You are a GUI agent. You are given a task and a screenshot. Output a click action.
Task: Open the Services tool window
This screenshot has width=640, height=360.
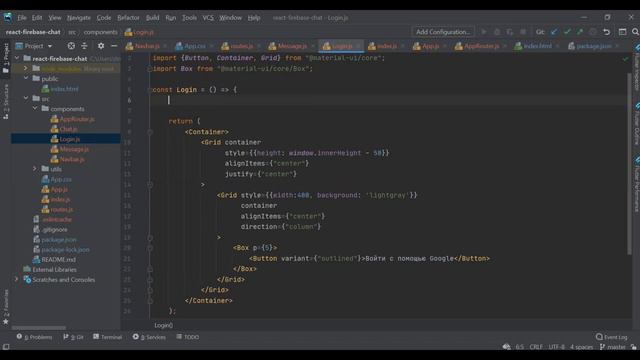[149, 337]
